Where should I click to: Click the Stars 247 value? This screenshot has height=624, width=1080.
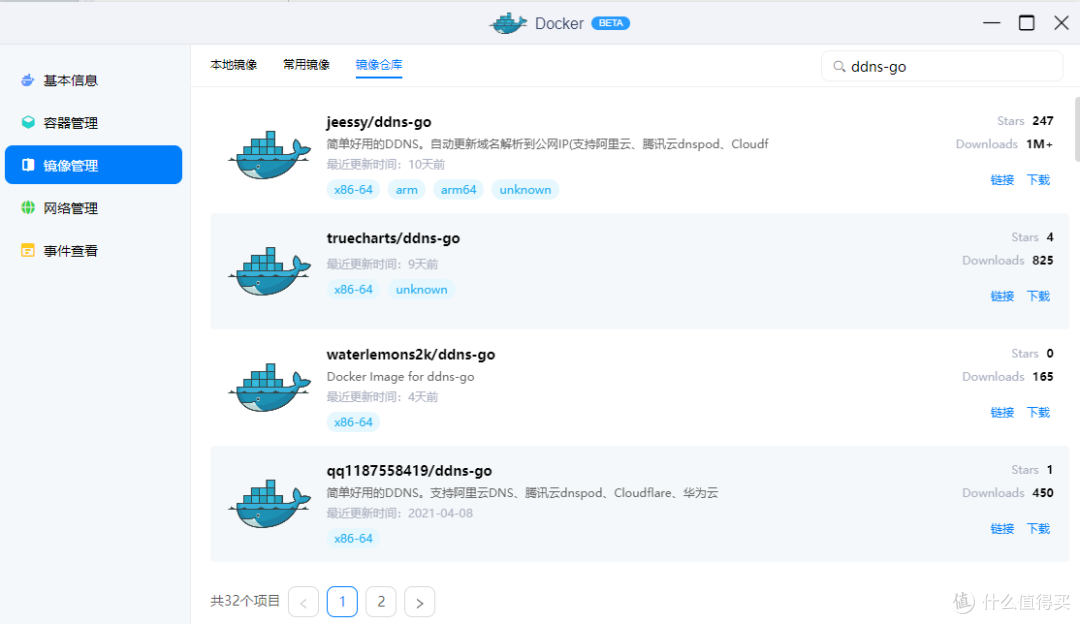[1043, 121]
